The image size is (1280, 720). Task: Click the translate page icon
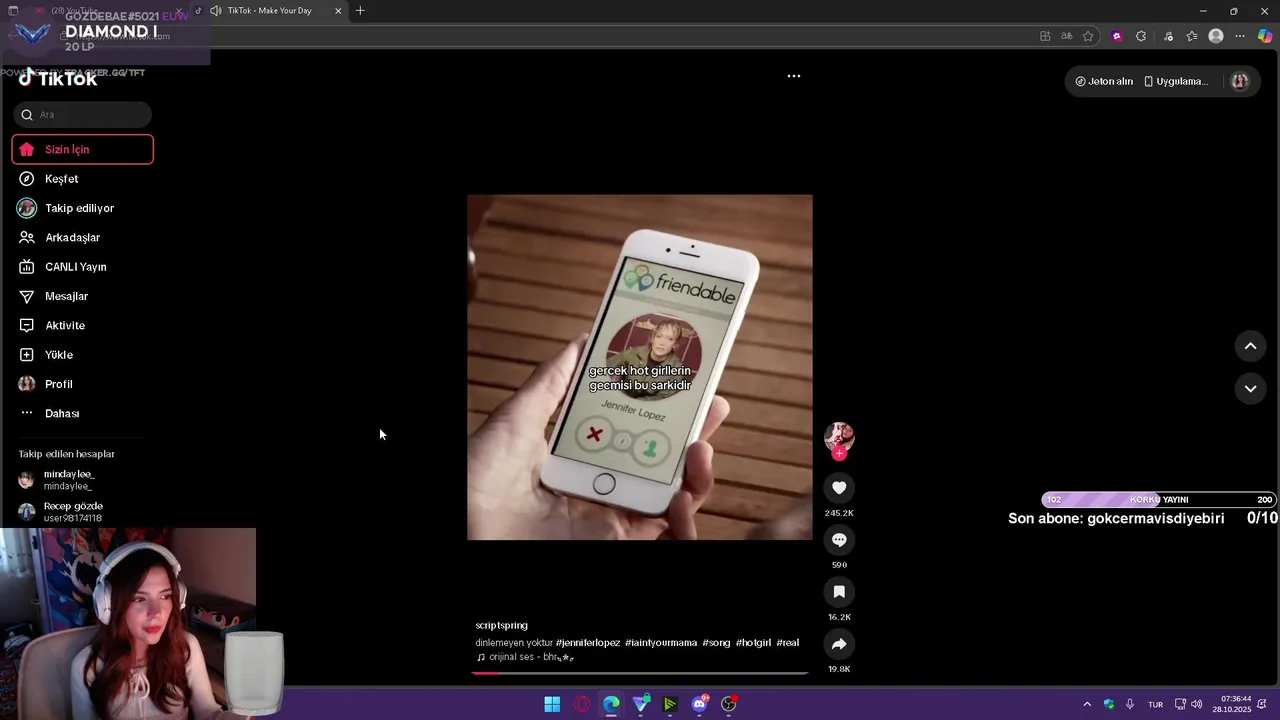pyautogui.click(x=1067, y=36)
